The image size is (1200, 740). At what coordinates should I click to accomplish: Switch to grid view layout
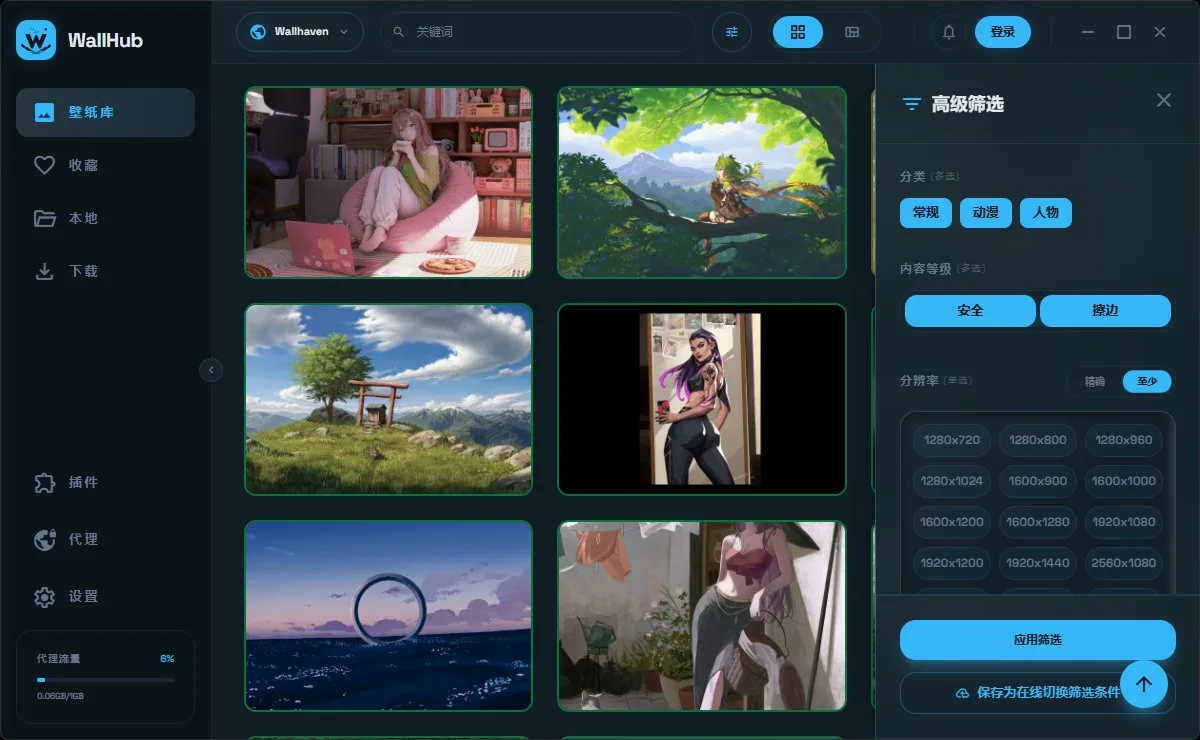pyautogui.click(x=798, y=32)
